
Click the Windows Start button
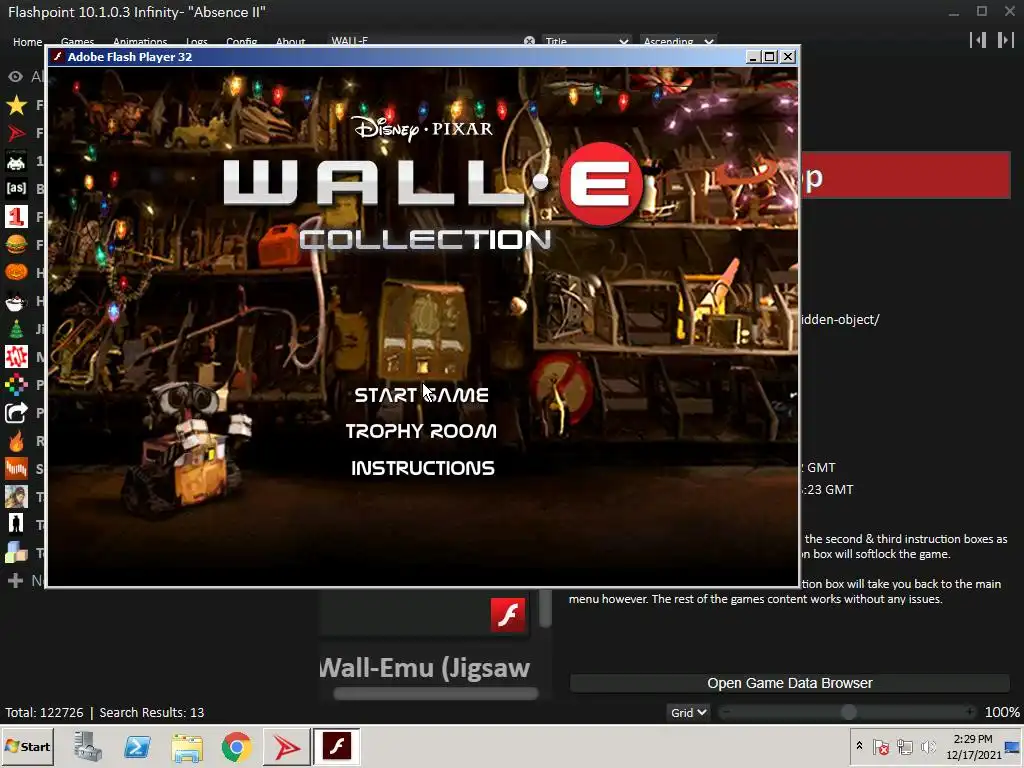[x=28, y=746]
